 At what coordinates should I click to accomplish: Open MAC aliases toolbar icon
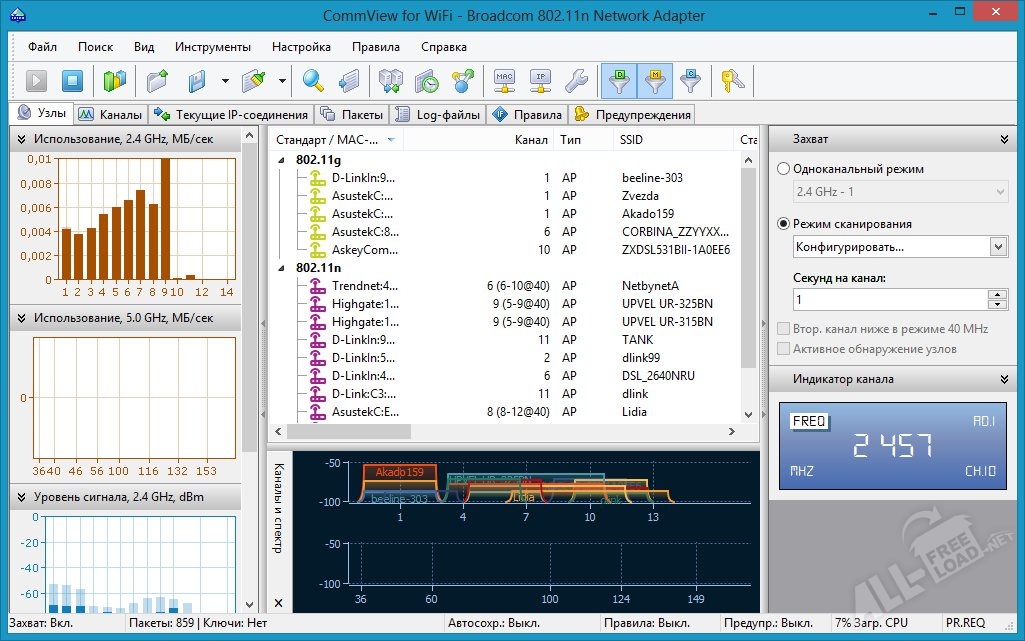pyautogui.click(x=504, y=81)
